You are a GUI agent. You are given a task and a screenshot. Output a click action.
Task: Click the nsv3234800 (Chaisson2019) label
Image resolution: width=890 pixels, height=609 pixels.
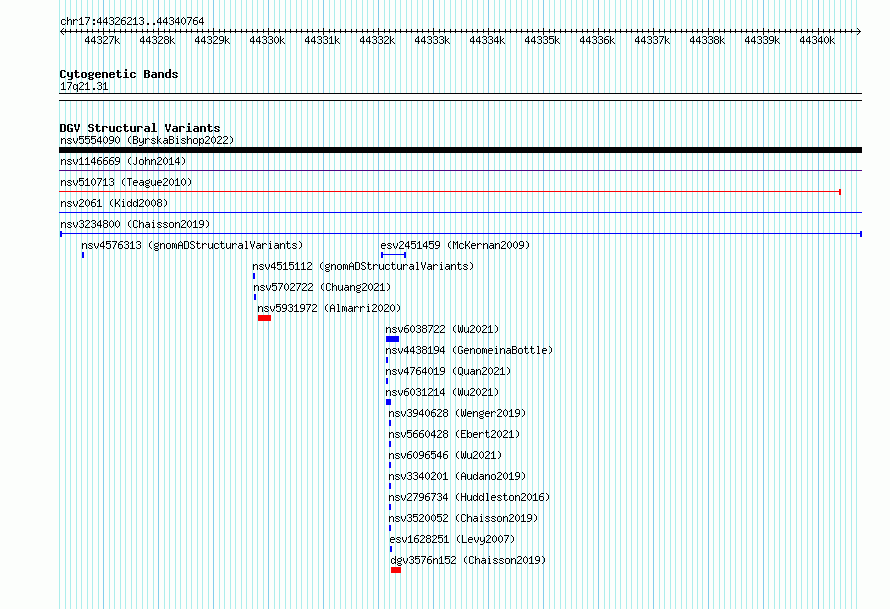135,224
